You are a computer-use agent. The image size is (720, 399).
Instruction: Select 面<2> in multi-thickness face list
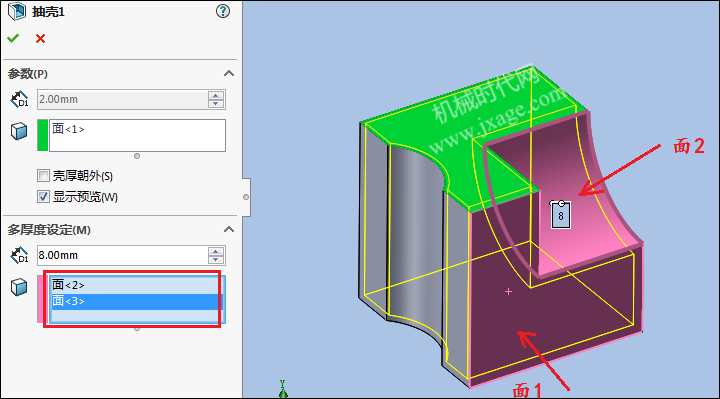68,285
